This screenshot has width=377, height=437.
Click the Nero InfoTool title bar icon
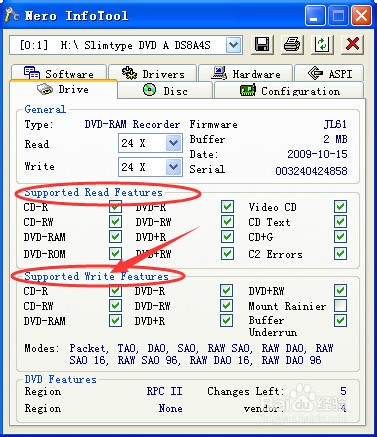tap(12, 15)
